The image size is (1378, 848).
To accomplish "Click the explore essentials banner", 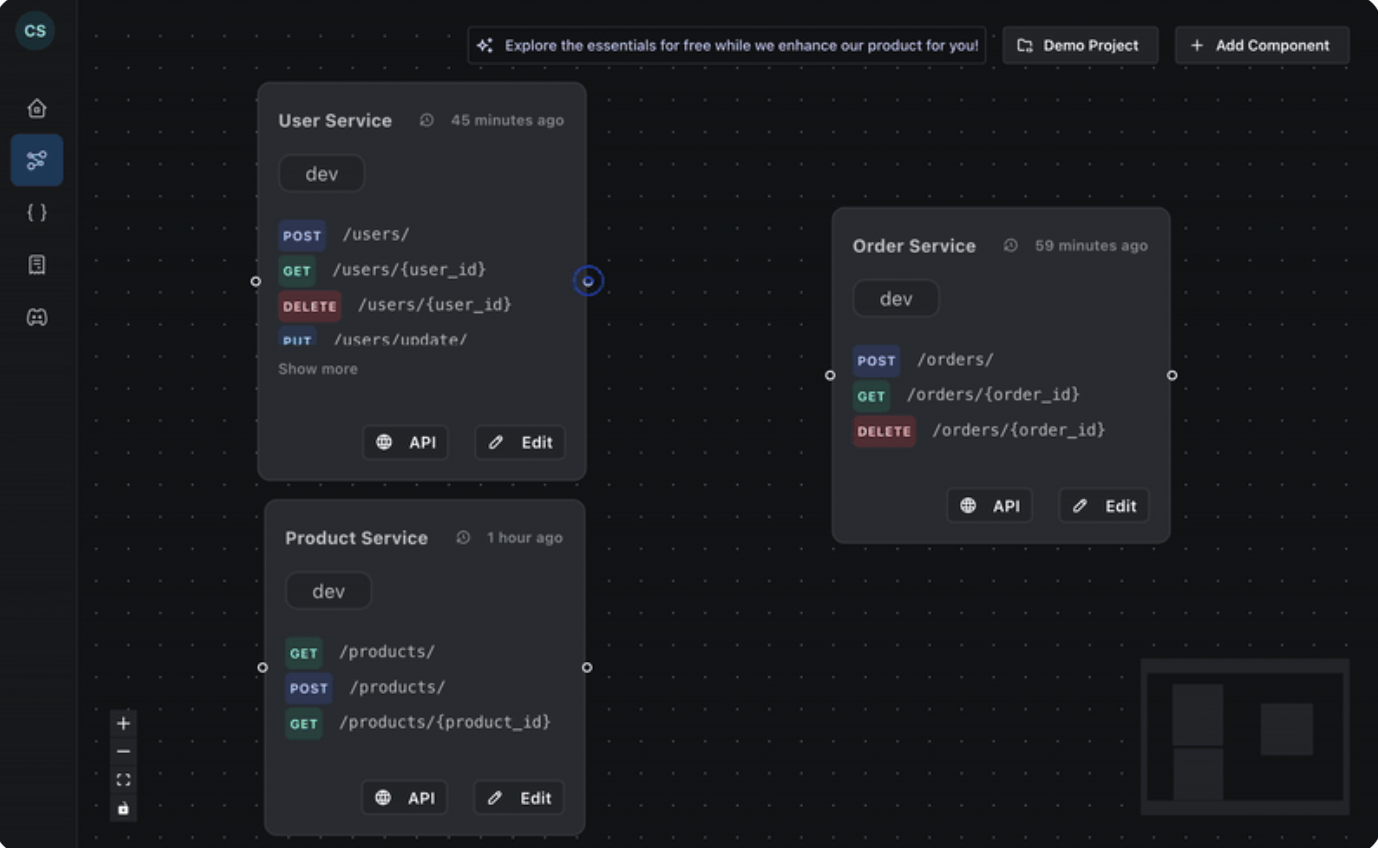I will 727,45.
